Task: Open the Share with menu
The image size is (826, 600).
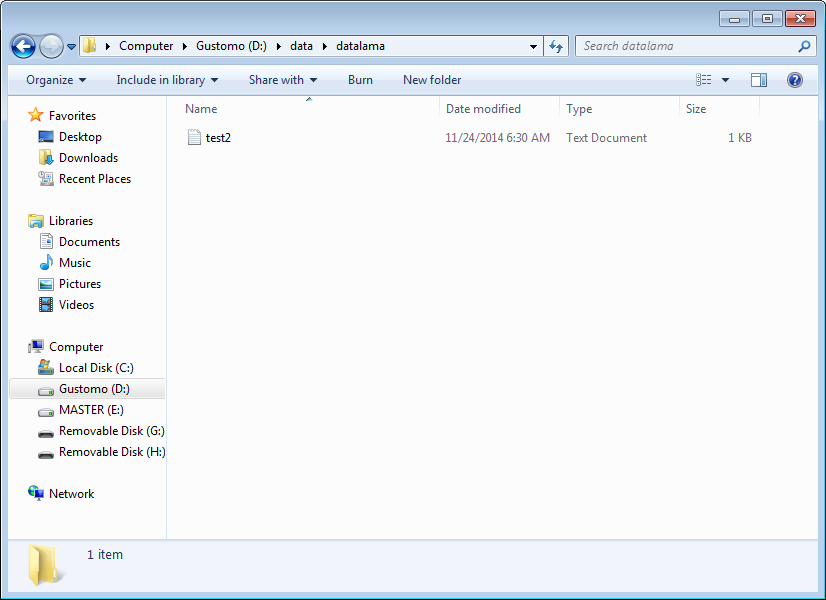Action: click(x=283, y=80)
